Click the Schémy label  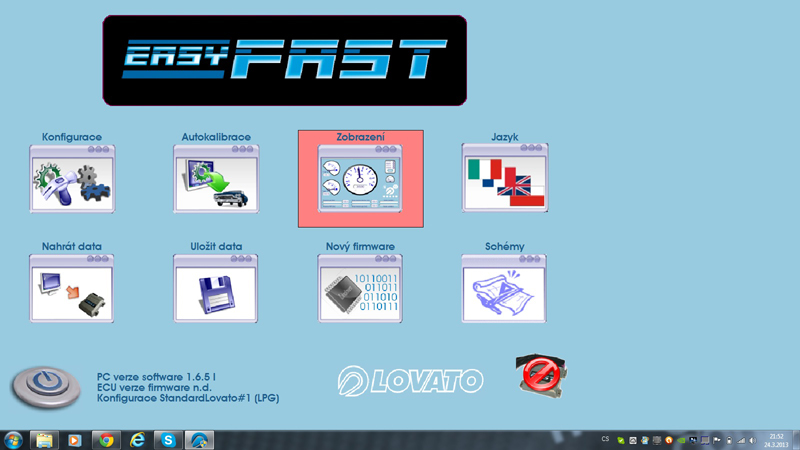click(x=505, y=246)
